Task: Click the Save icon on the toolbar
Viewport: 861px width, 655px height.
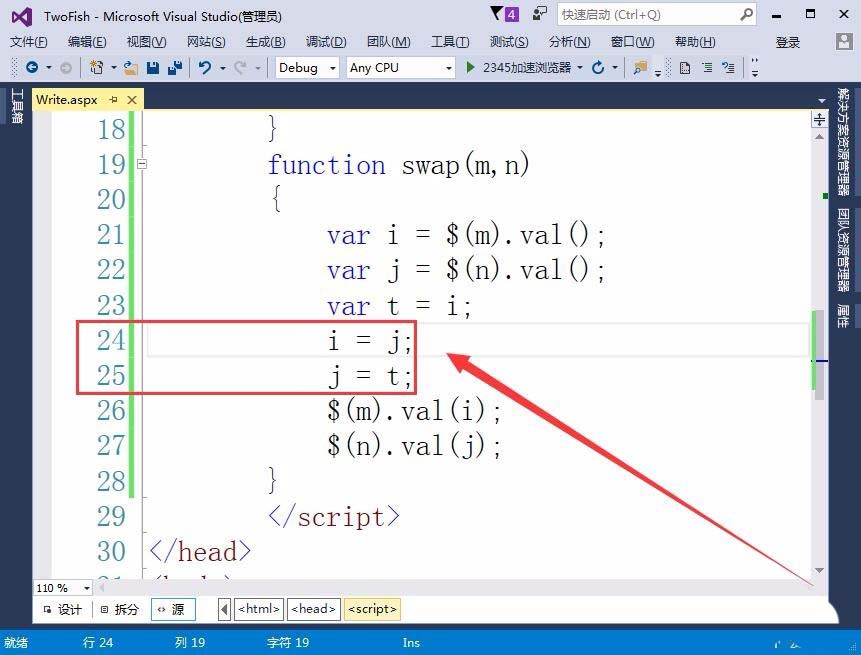Action: [x=152, y=68]
